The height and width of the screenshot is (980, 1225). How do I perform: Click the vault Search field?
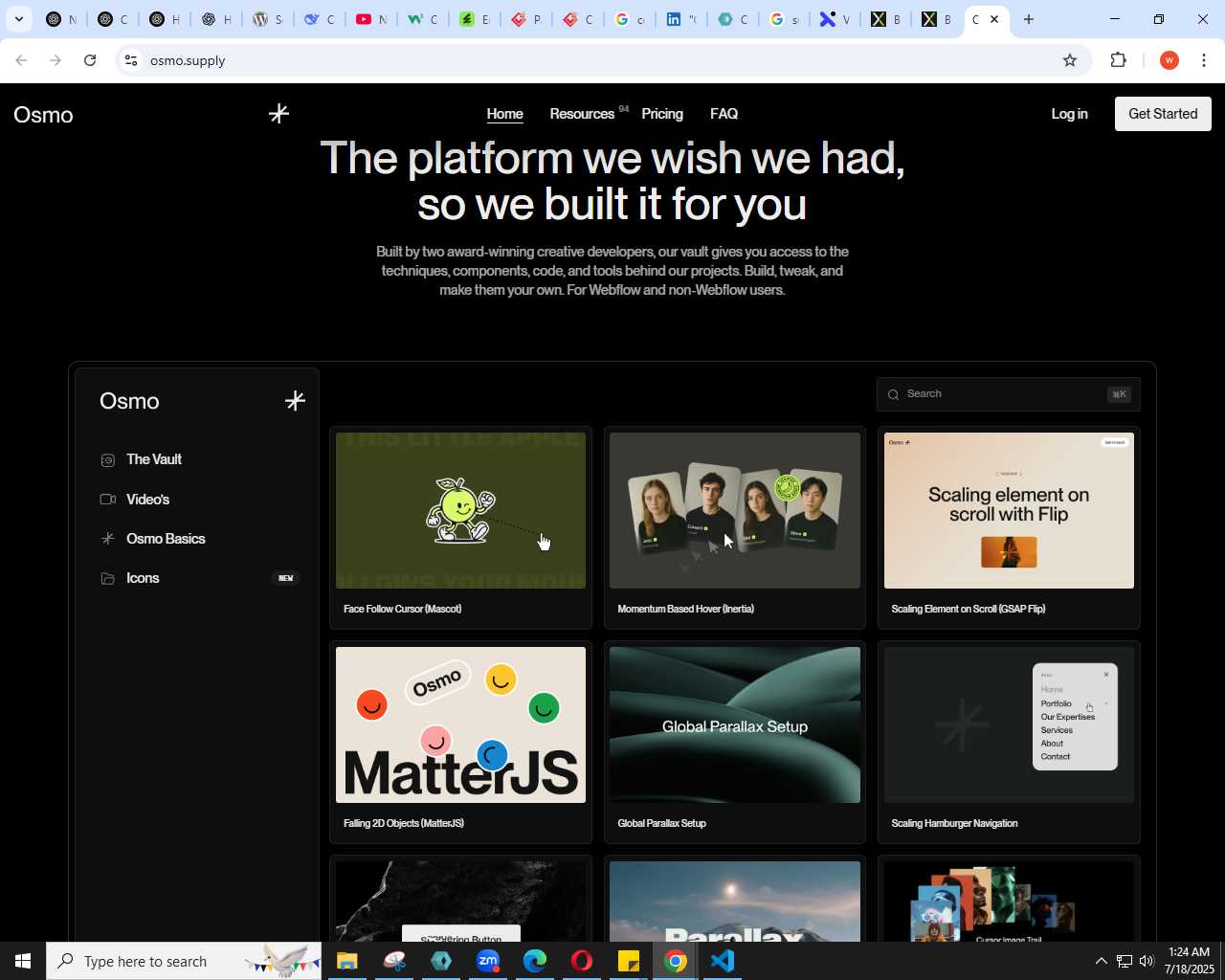pyautogui.click(x=1008, y=394)
